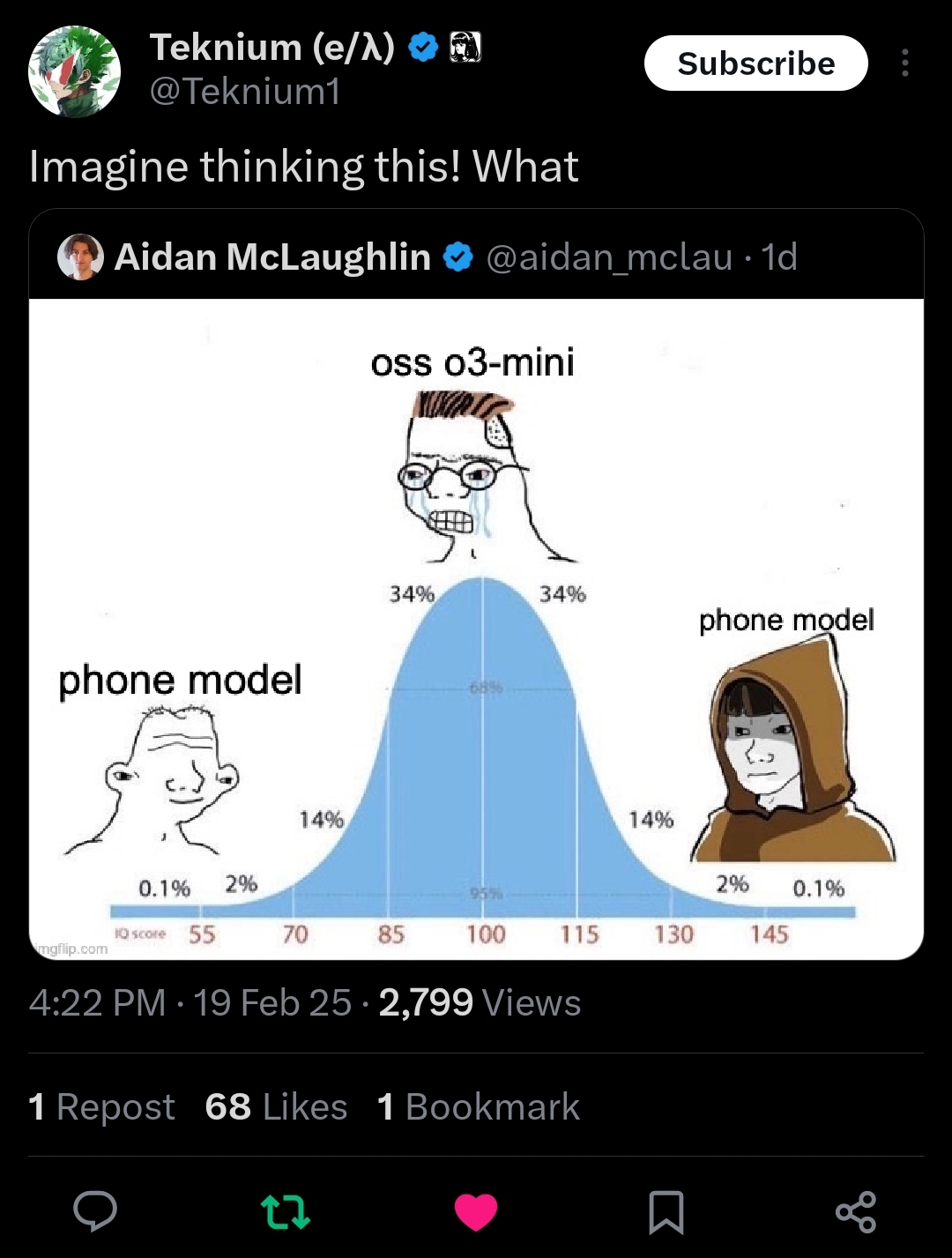
Task: Tap the share icon
Action: [856, 1211]
